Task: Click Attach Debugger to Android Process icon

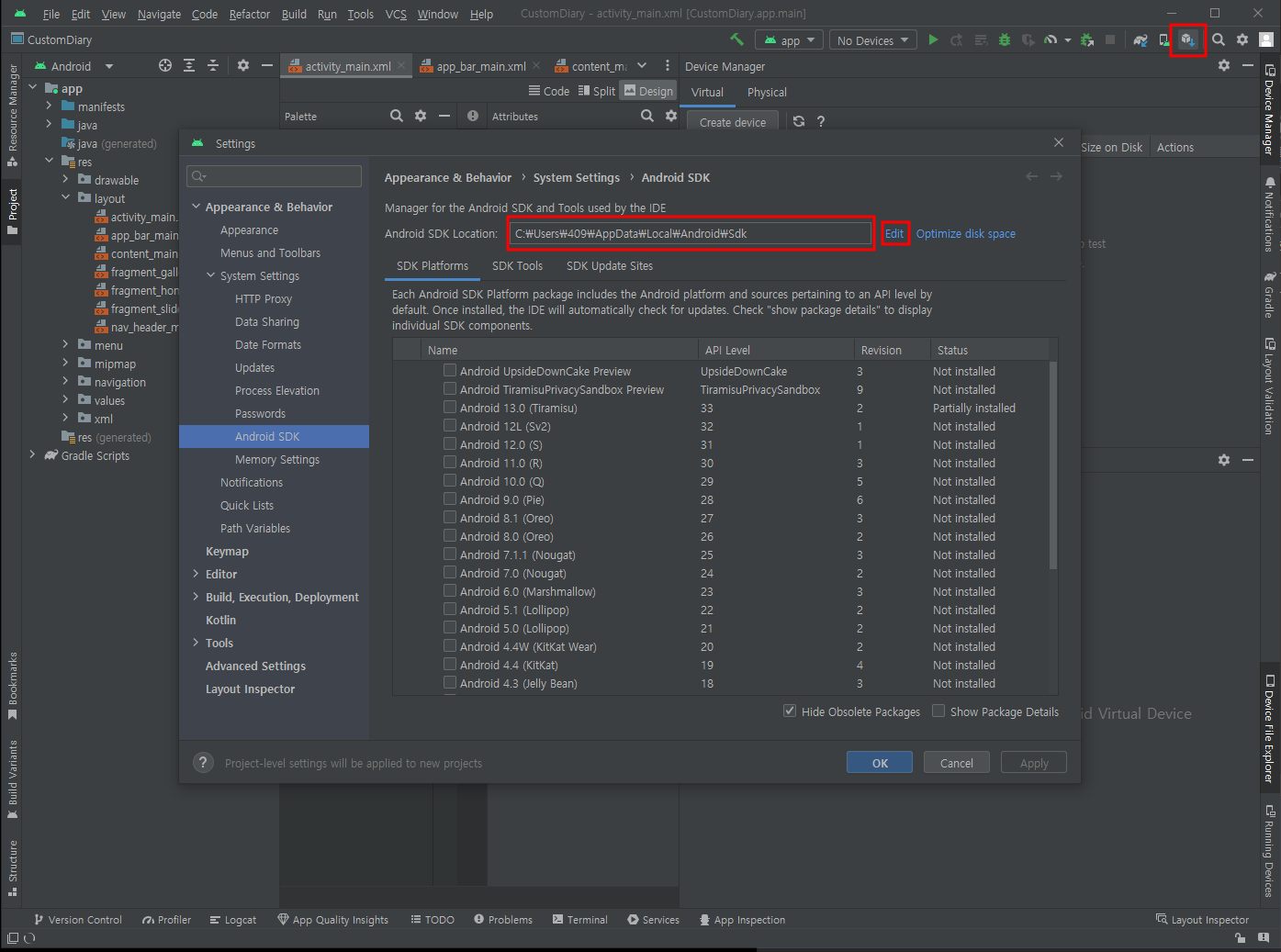Action: tap(1087, 39)
